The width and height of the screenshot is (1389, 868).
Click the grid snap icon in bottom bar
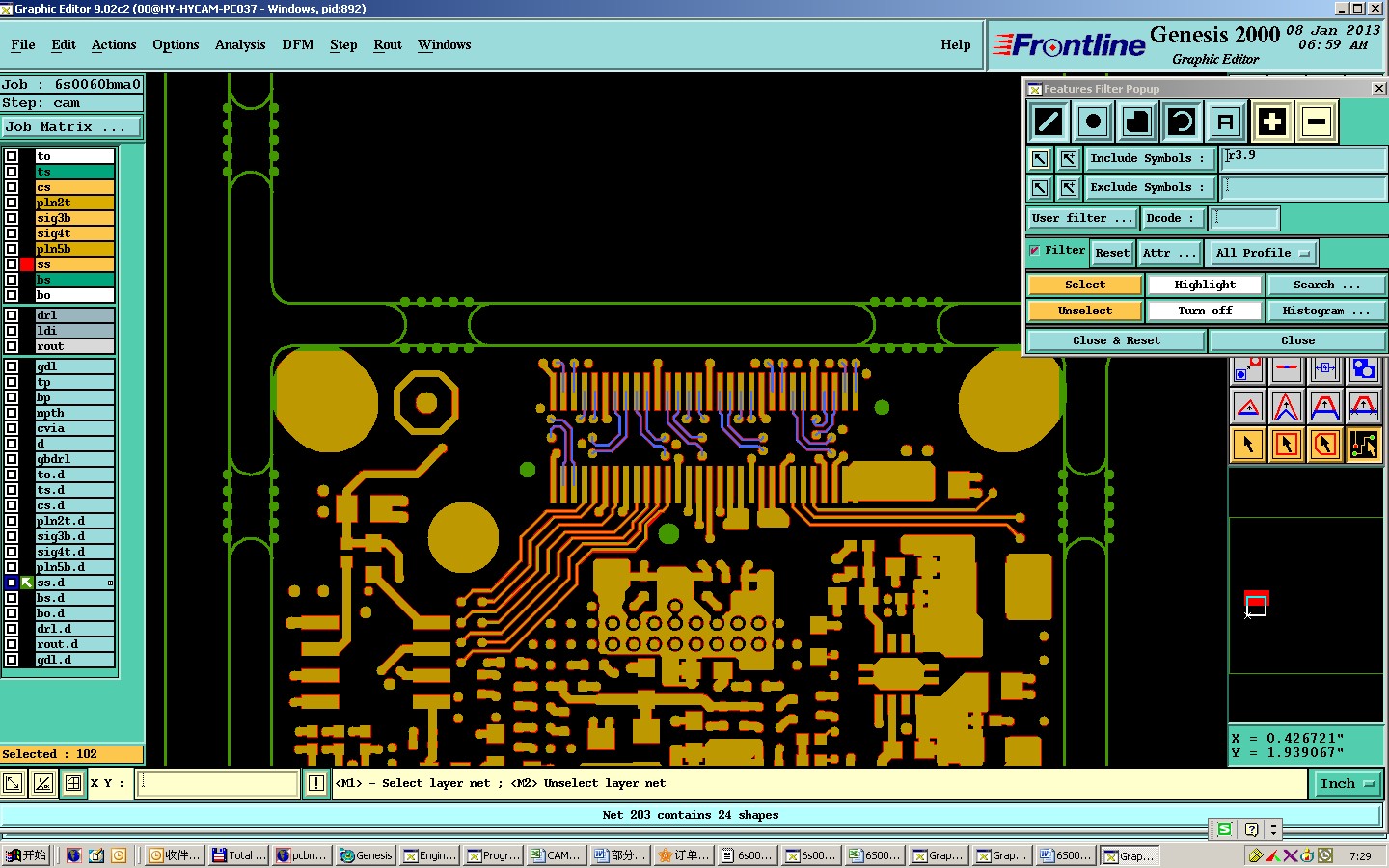[x=73, y=783]
